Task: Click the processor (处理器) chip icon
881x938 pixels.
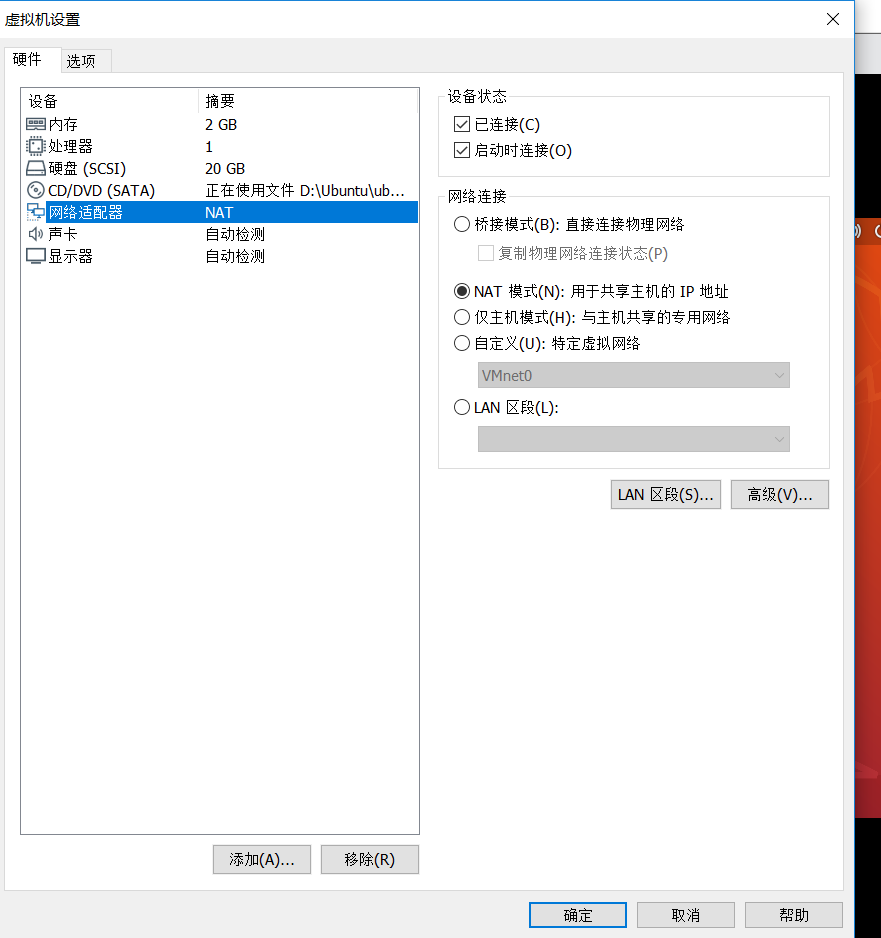Action: pyautogui.click(x=36, y=147)
